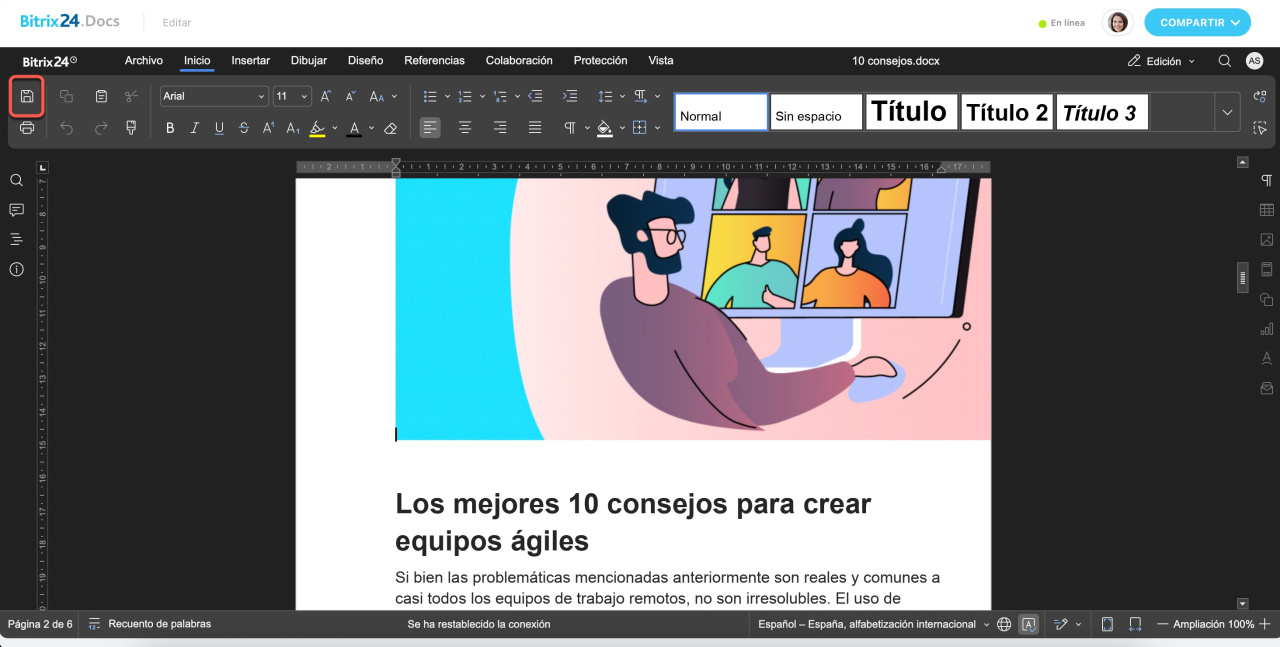Open the table settings in right sidebar
This screenshot has width=1280, height=647.
coord(1267,210)
